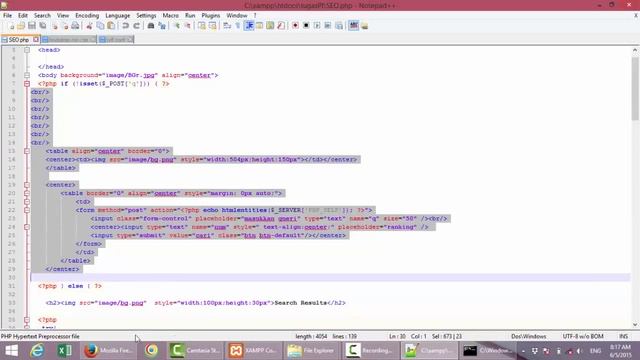Print the document using the toolbar icon
The height and width of the screenshot is (360, 640).
[x=75, y=26]
